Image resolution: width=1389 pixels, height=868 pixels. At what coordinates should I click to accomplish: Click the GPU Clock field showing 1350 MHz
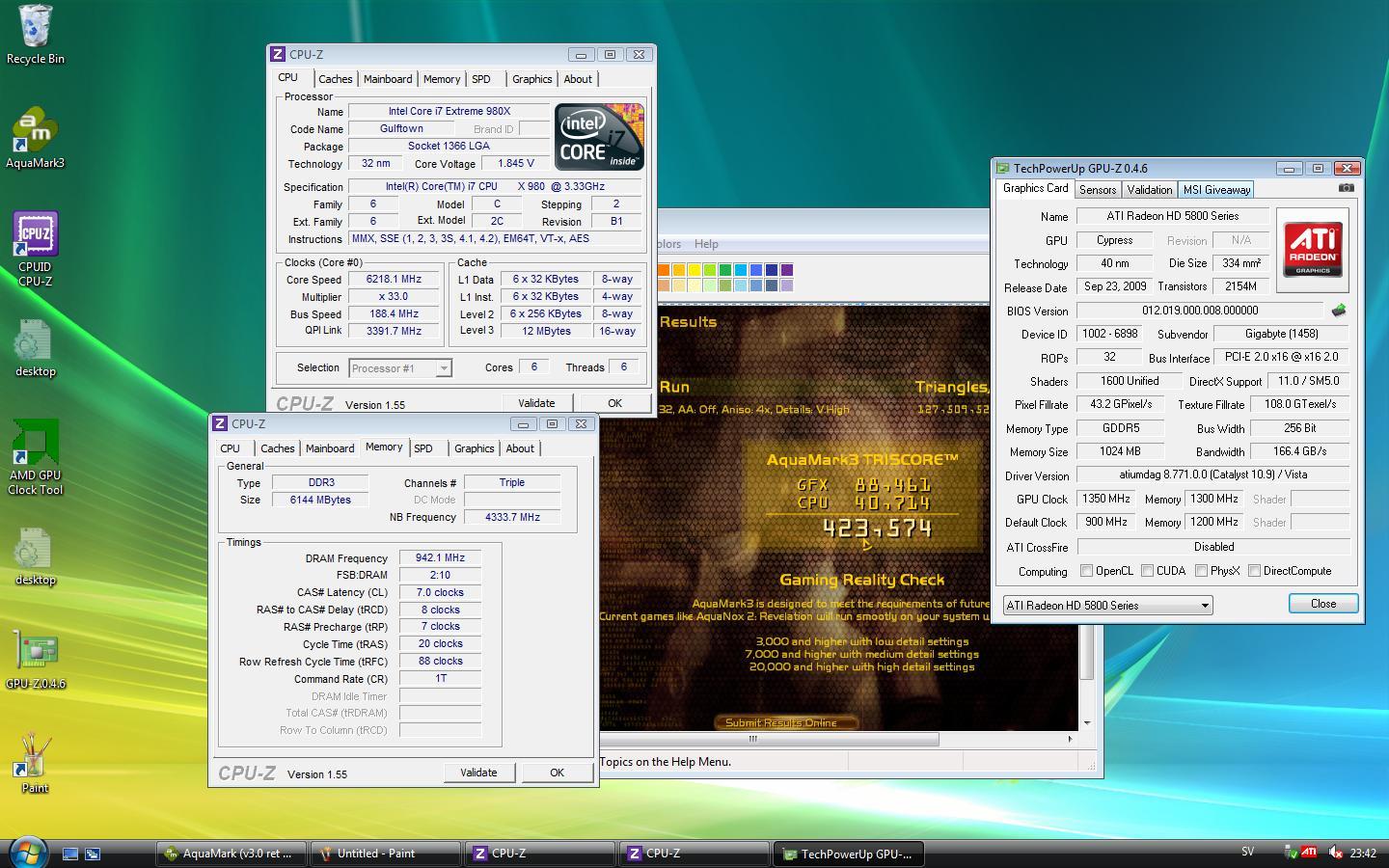(x=1106, y=499)
